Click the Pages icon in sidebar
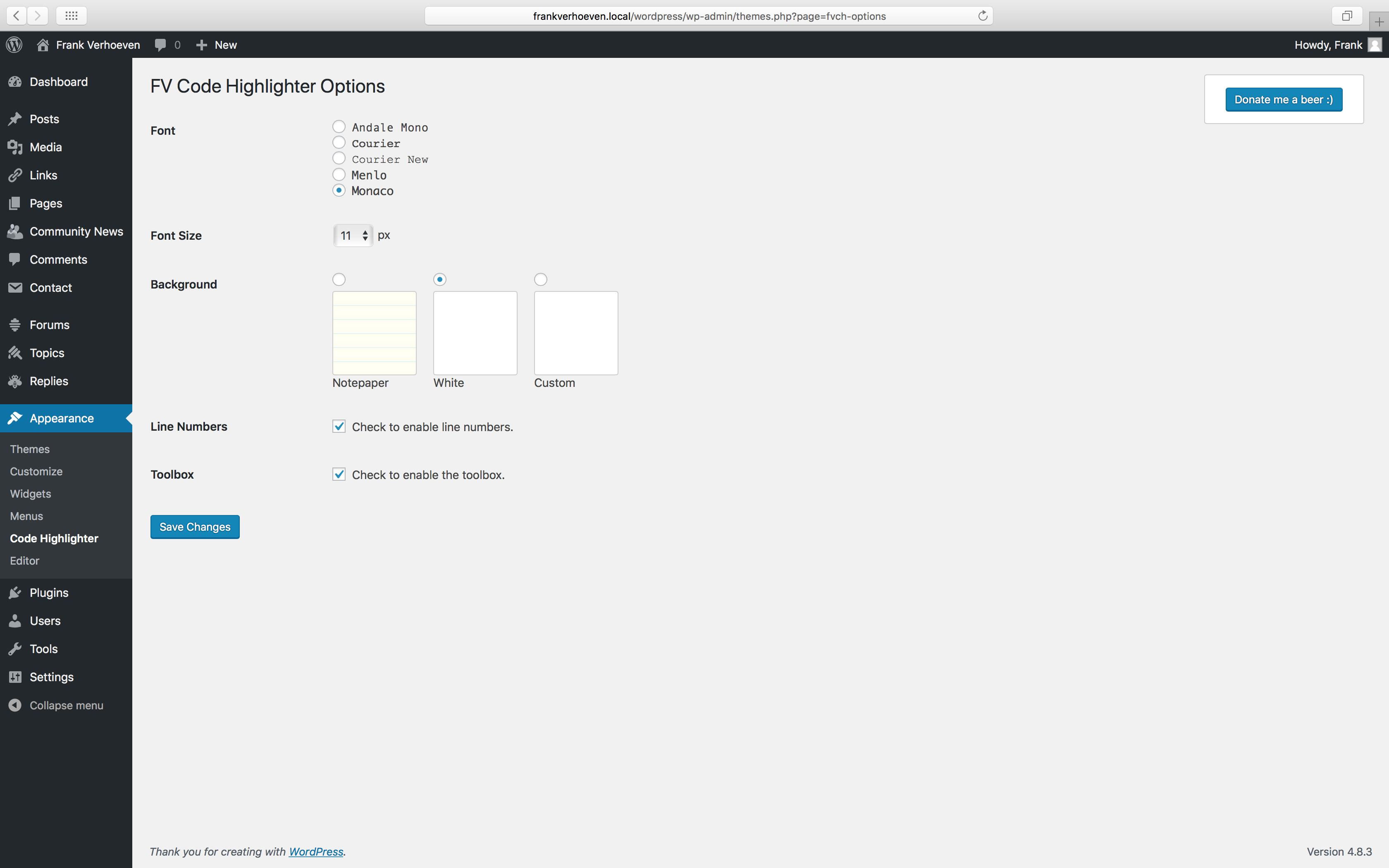The height and width of the screenshot is (868, 1389). click(15, 203)
